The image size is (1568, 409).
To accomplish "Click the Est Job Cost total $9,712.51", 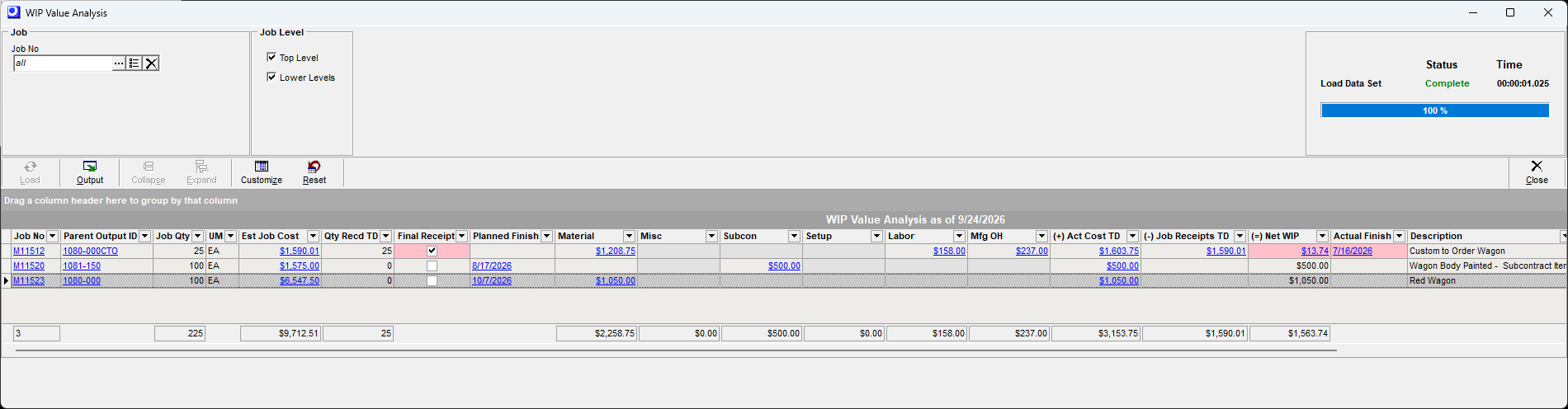I will (280, 334).
